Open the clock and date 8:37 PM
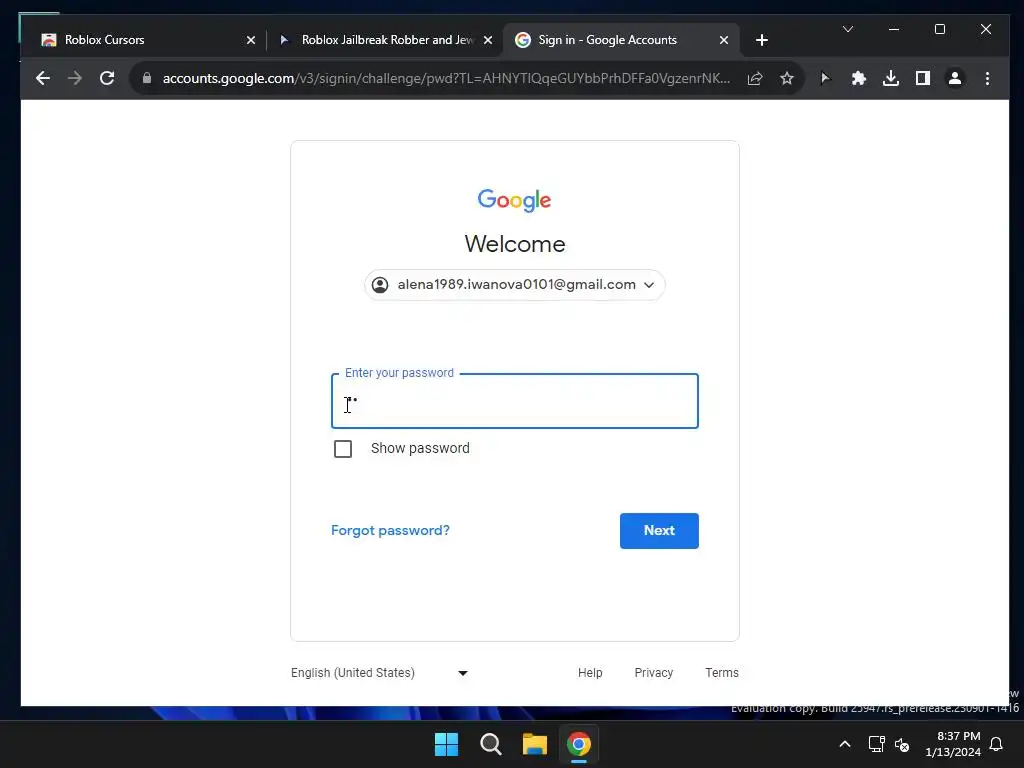Viewport: 1024px width, 768px height. click(953, 744)
